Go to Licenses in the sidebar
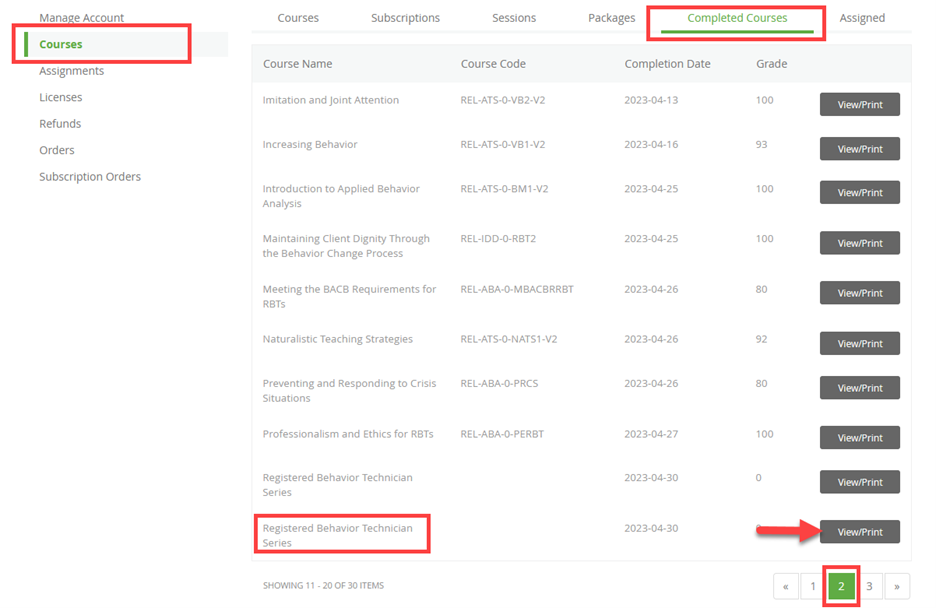Image resolution: width=936 pixels, height=608 pixels. tap(60, 97)
